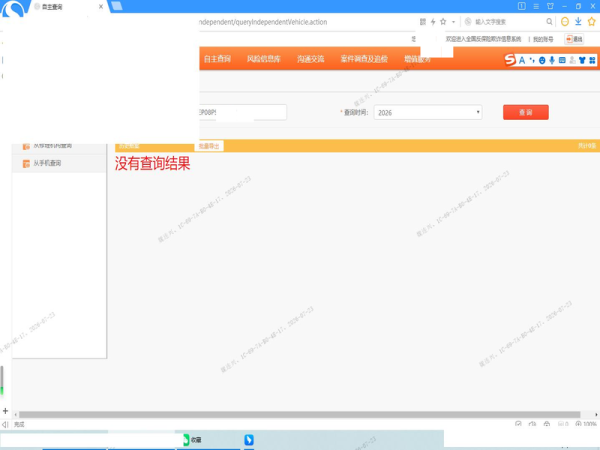600x450 pixels.
Task: Click the horizontal scrollbar at page bottom
Action: [x=300, y=414]
